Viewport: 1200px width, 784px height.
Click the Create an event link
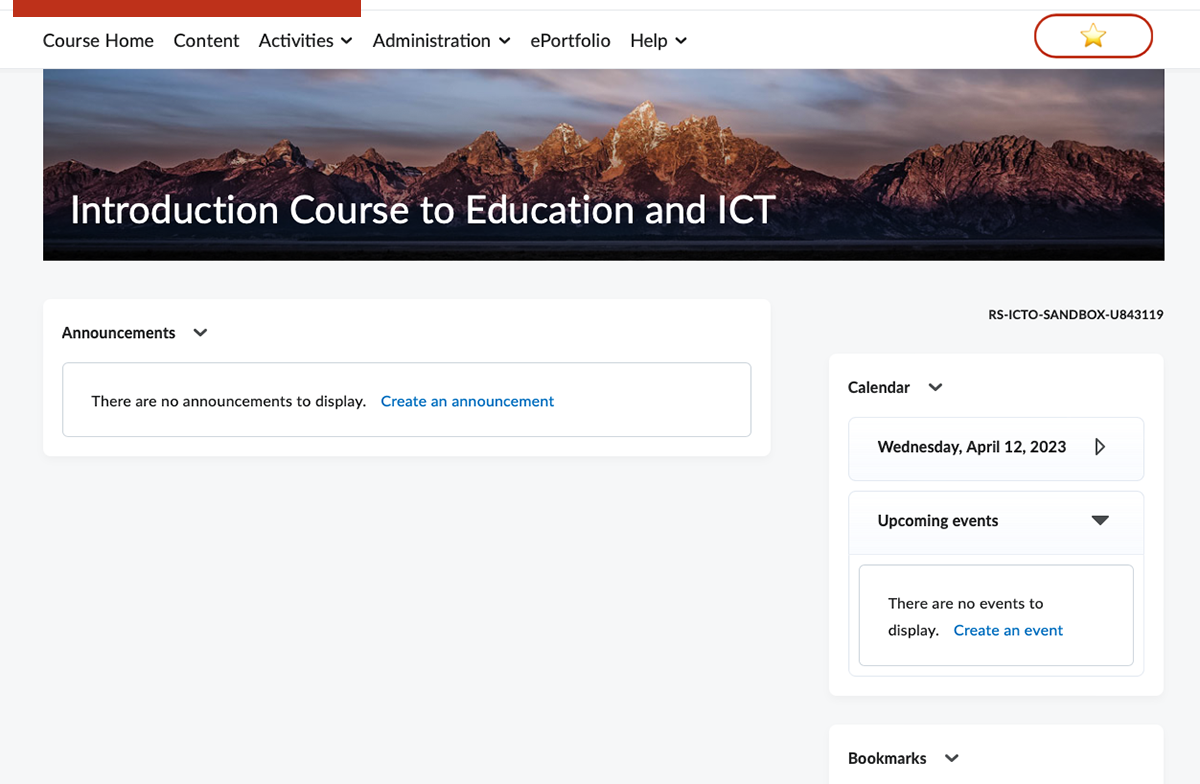point(1008,630)
